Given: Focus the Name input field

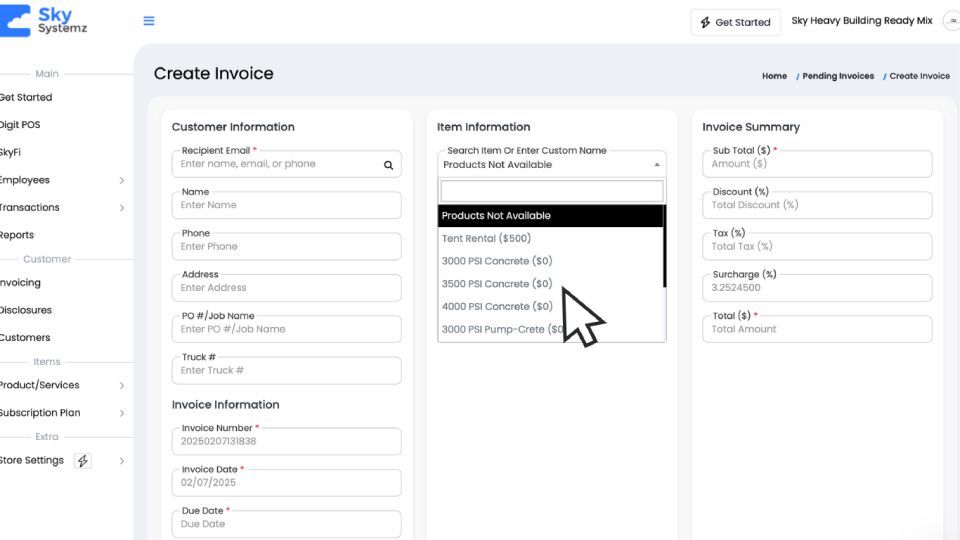Looking at the screenshot, I should (287, 206).
